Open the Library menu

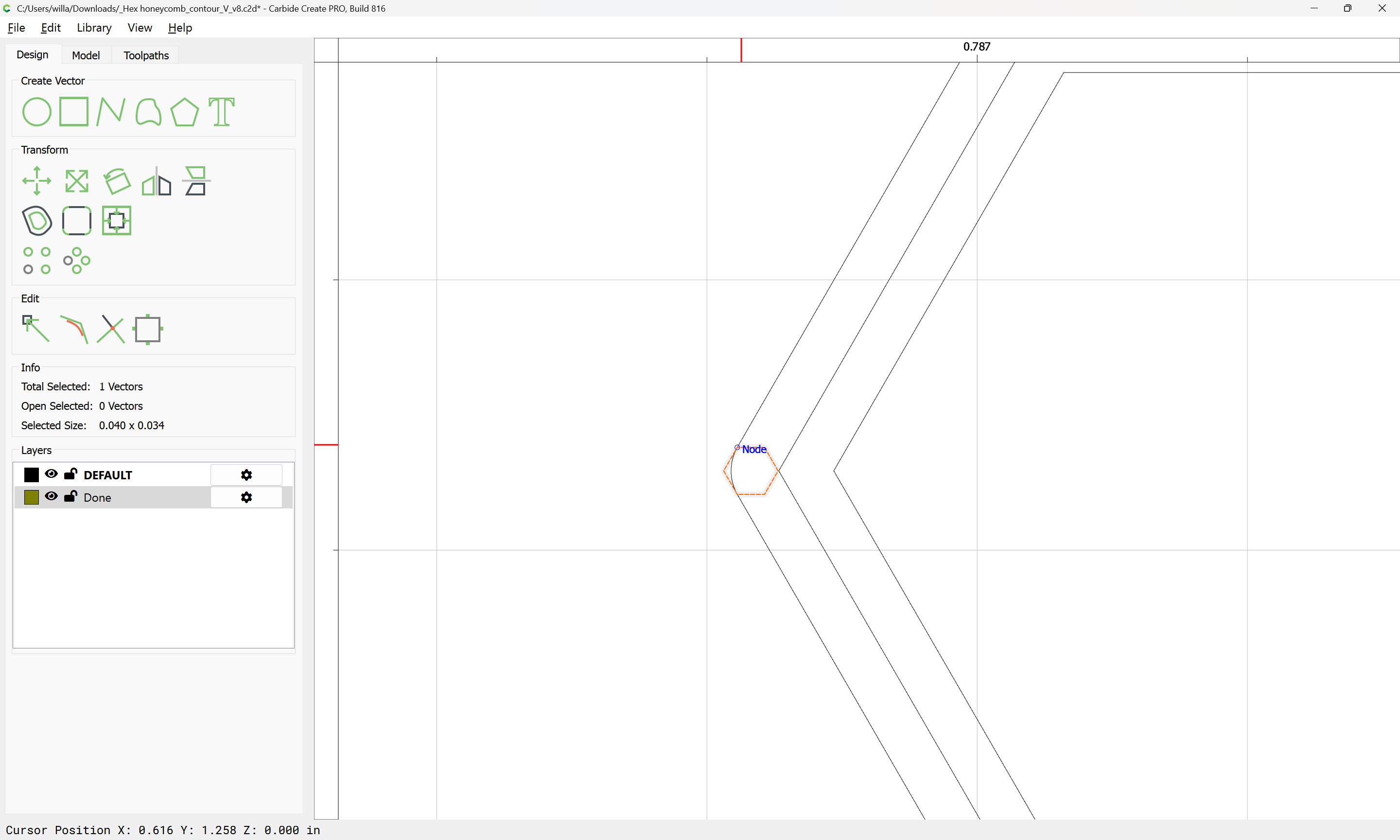click(94, 28)
